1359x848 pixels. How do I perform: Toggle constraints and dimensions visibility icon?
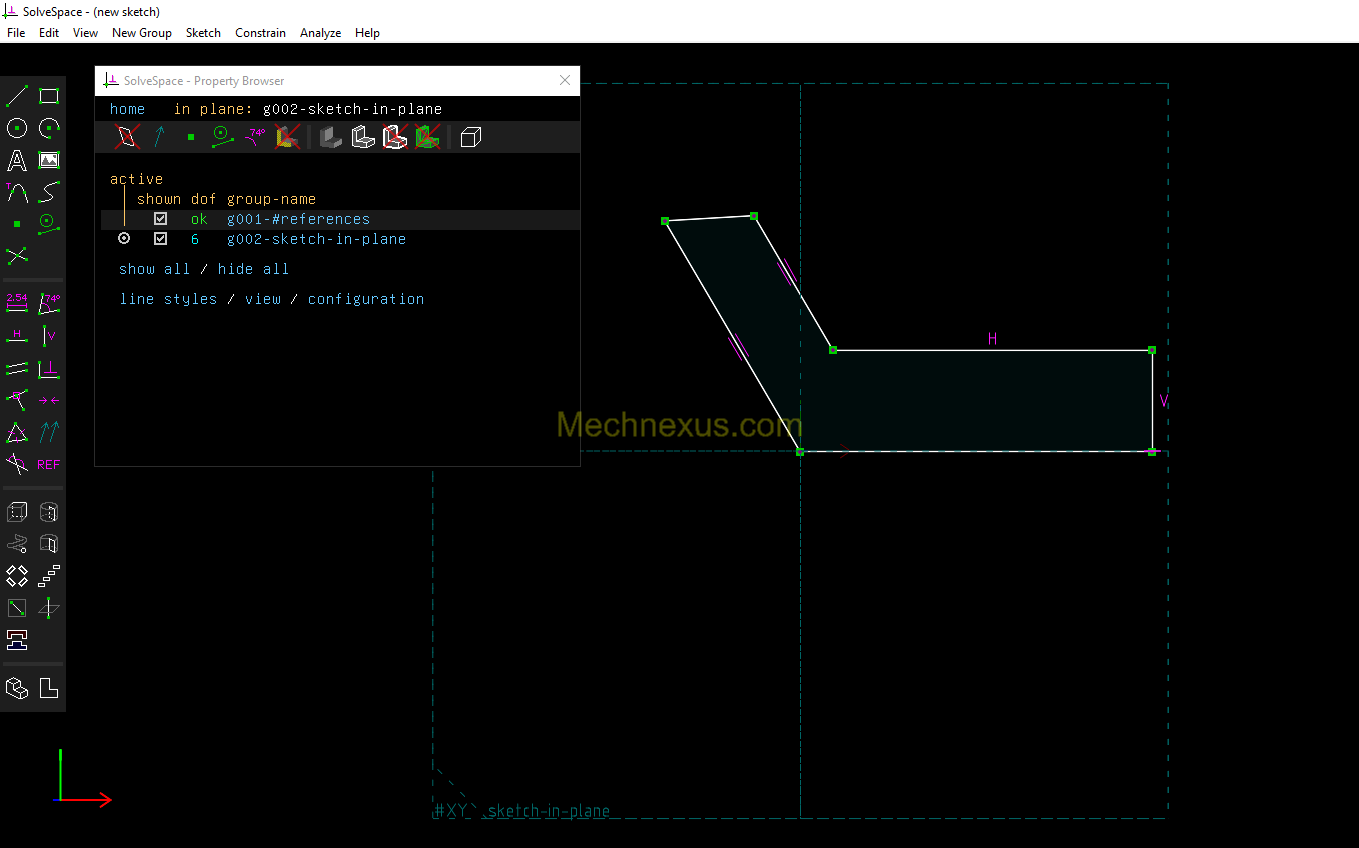(256, 137)
